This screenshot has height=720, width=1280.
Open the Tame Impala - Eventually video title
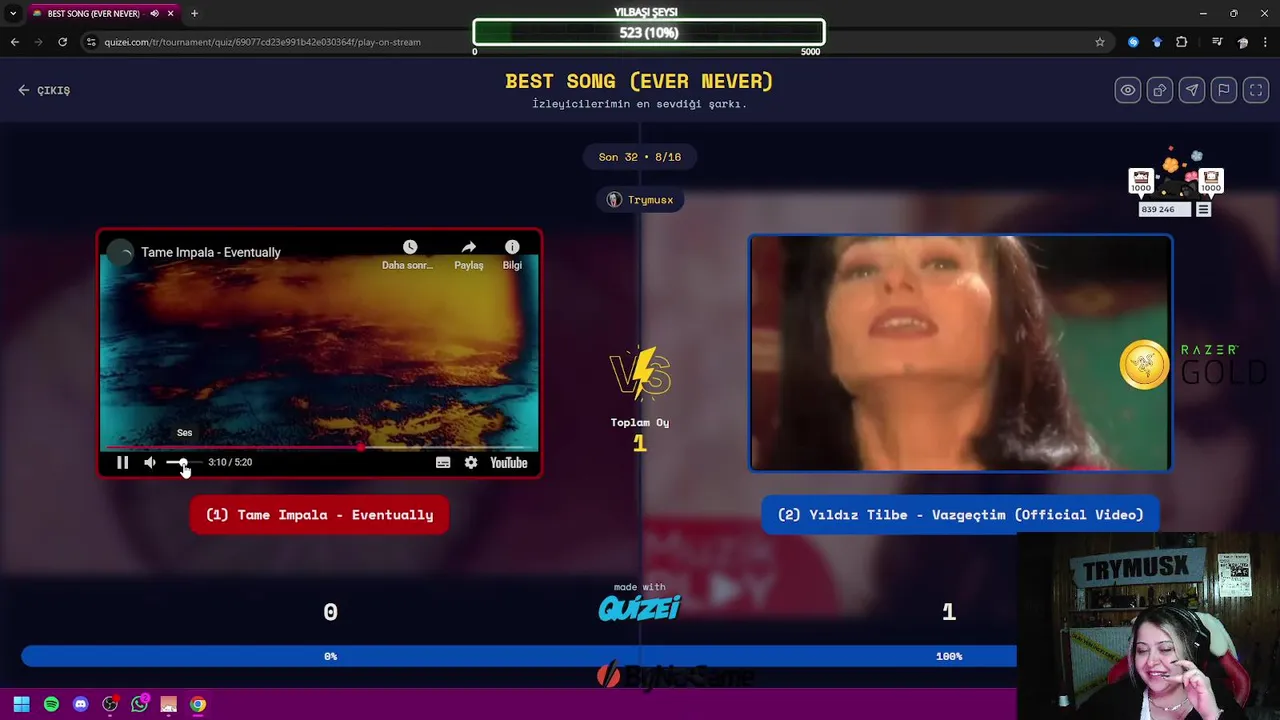210,252
